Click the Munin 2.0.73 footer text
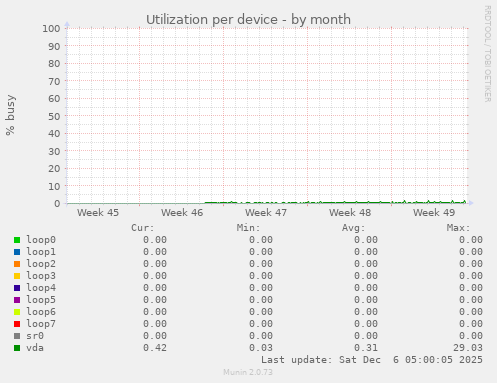497x383 pixels. tap(248, 372)
